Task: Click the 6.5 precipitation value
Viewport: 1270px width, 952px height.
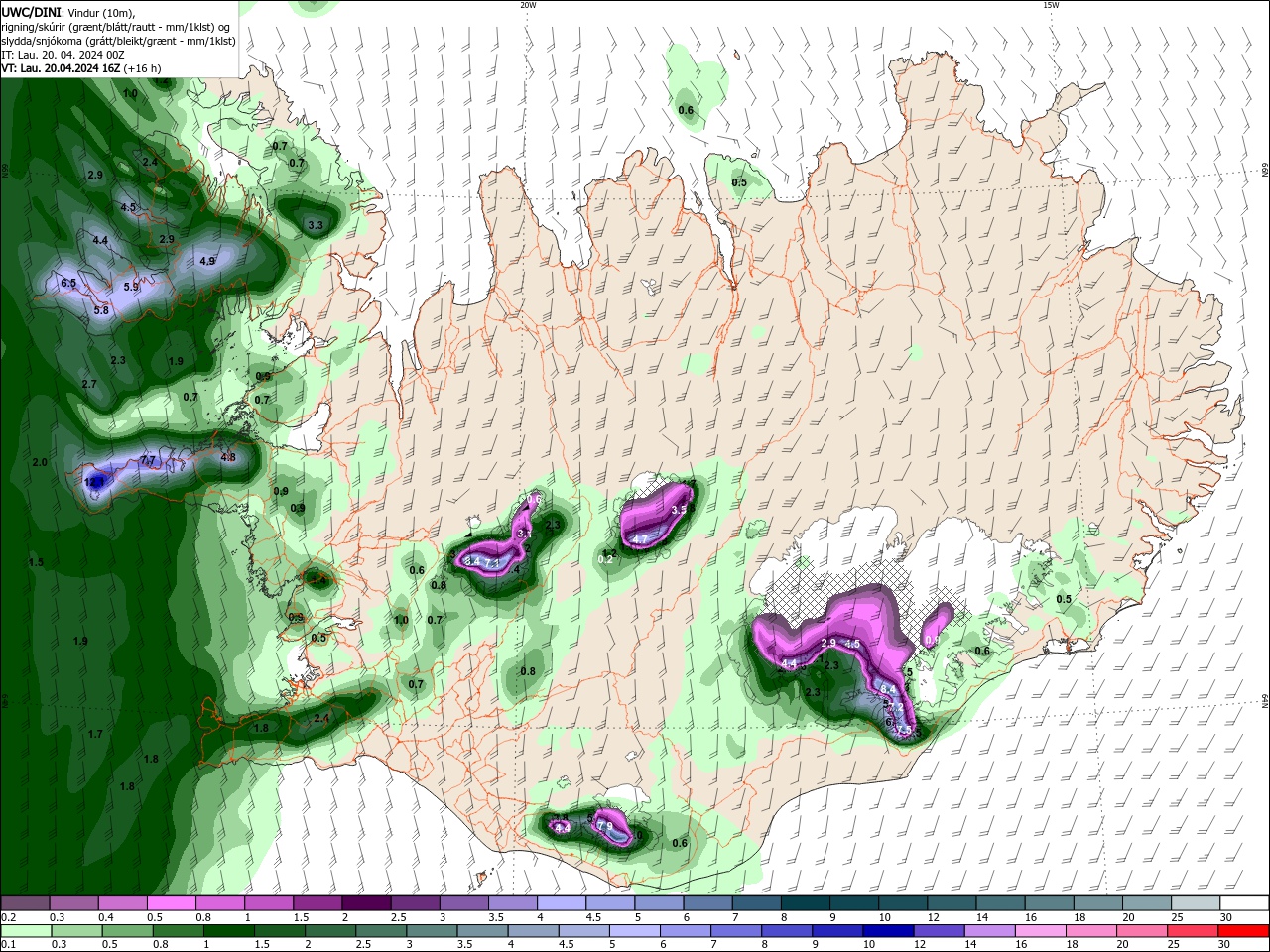Action: (68, 284)
